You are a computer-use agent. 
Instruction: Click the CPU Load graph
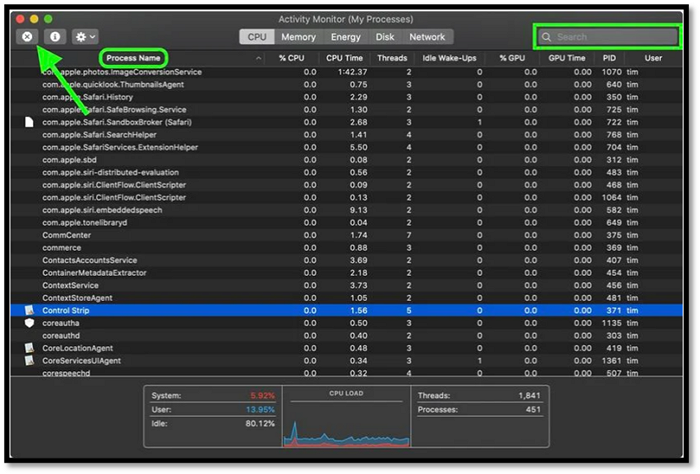(x=345, y=420)
